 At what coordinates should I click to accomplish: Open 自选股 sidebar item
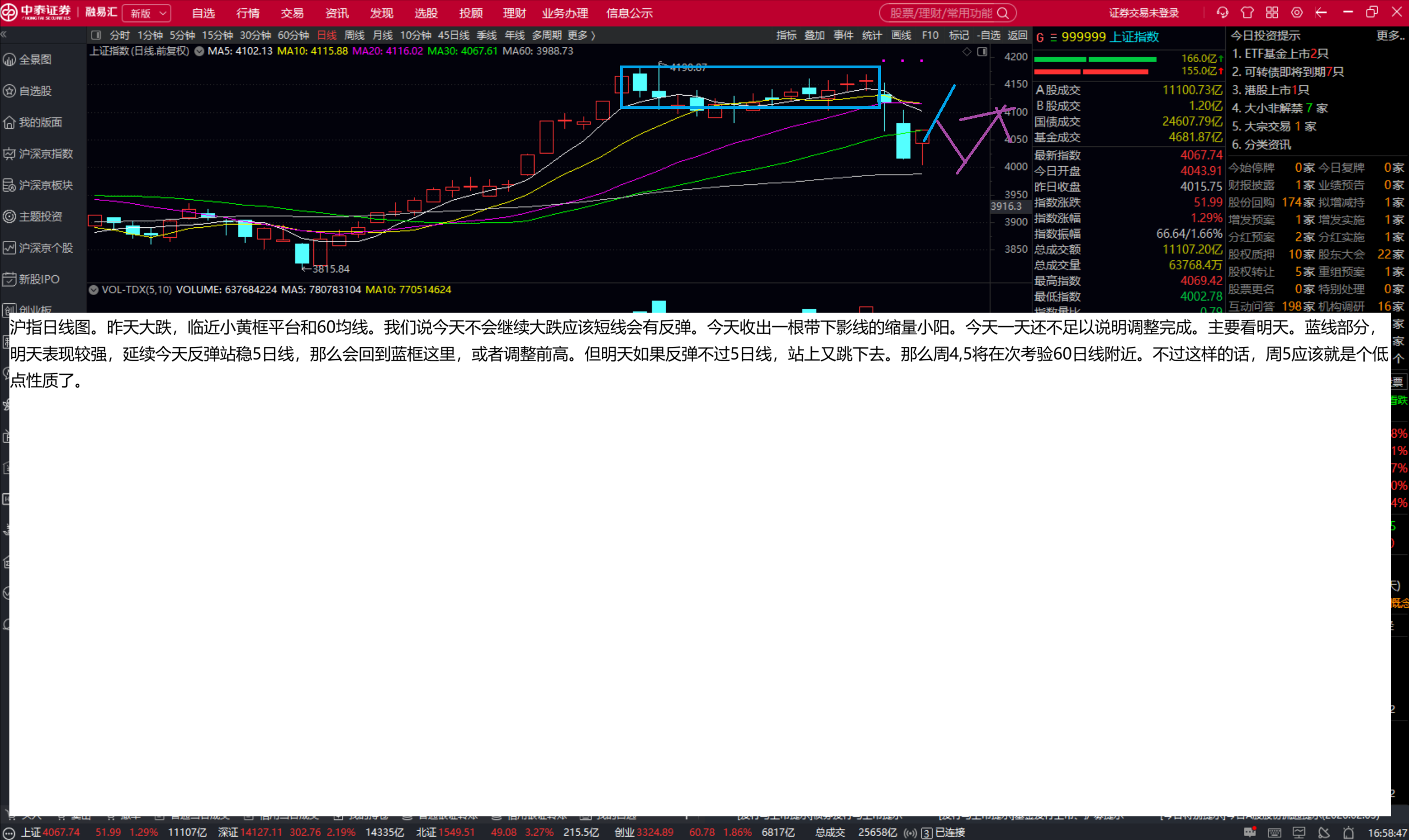(35, 91)
